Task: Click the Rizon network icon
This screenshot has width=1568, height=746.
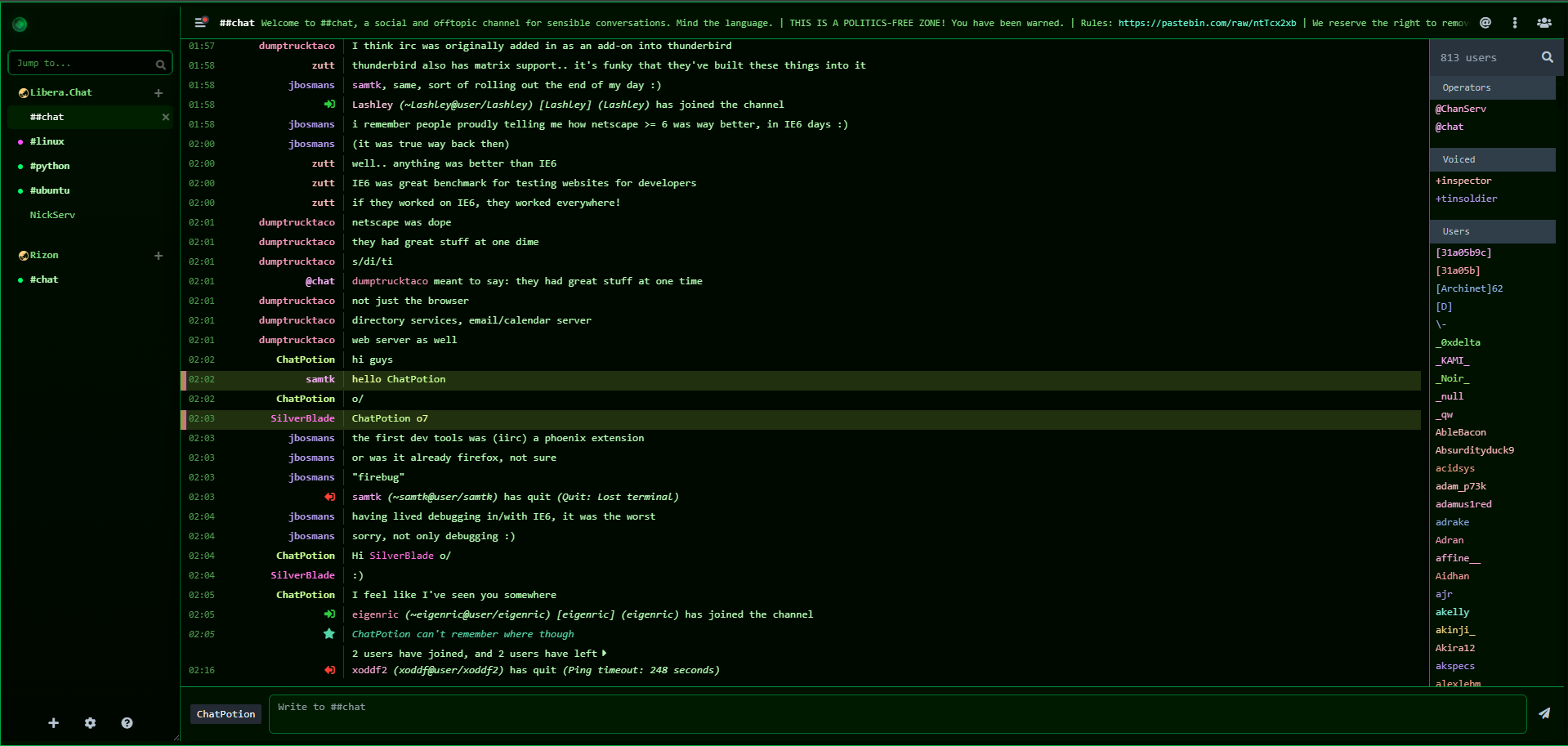Action: tap(24, 256)
